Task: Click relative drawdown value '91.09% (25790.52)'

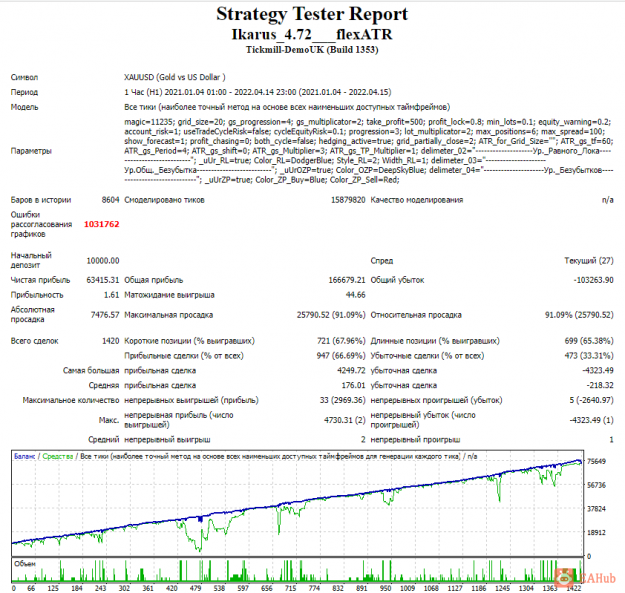Action: coord(579,315)
